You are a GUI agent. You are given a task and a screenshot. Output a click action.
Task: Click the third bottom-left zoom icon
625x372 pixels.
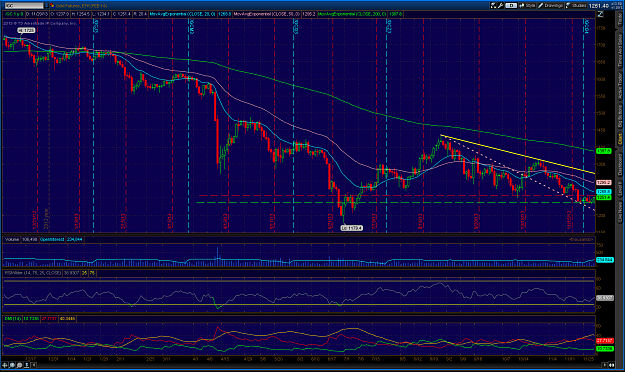[20, 365]
